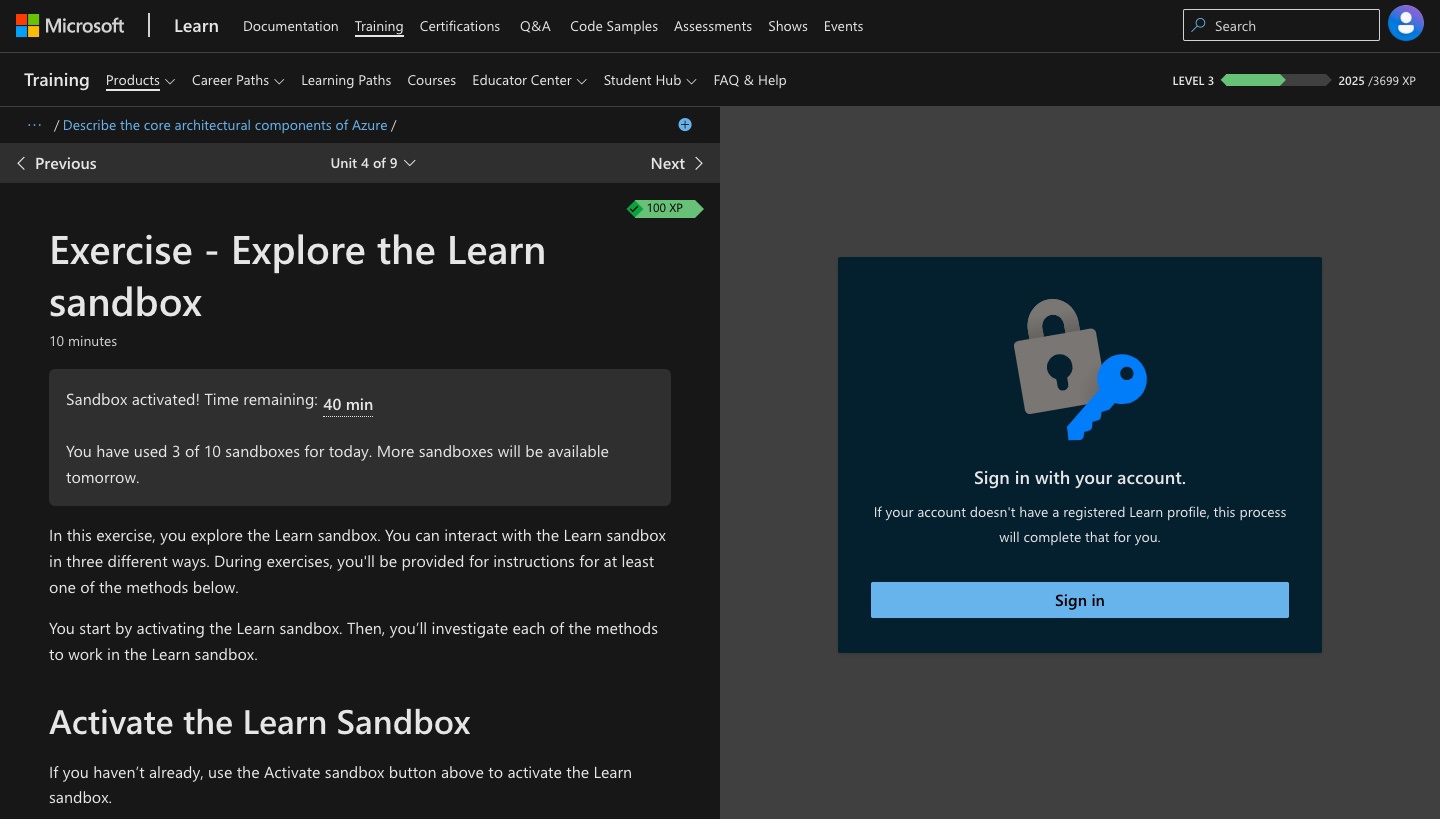The image size is (1440, 819).
Task: Click the 2025 /3699 XP counter
Action: click(x=1377, y=81)
